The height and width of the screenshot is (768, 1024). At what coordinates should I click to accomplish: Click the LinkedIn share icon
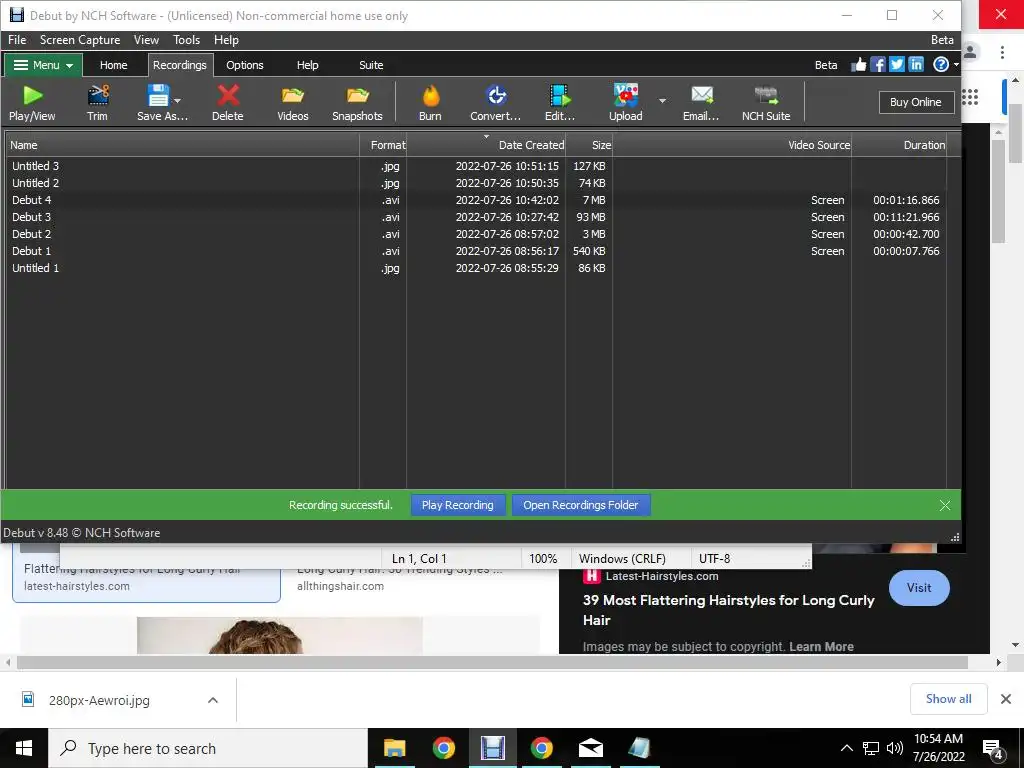(x=916, y=65)
